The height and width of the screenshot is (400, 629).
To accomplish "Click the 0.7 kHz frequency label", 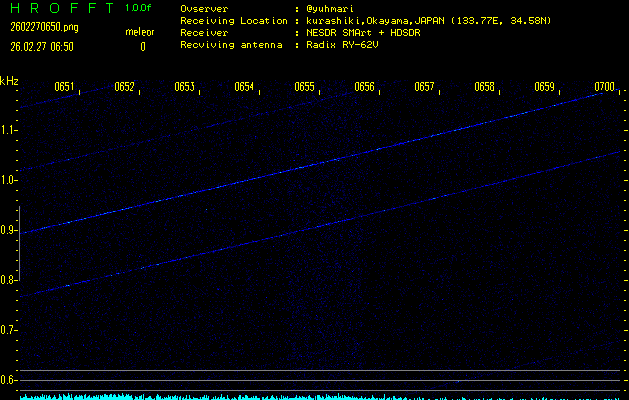I will (9, 330).
